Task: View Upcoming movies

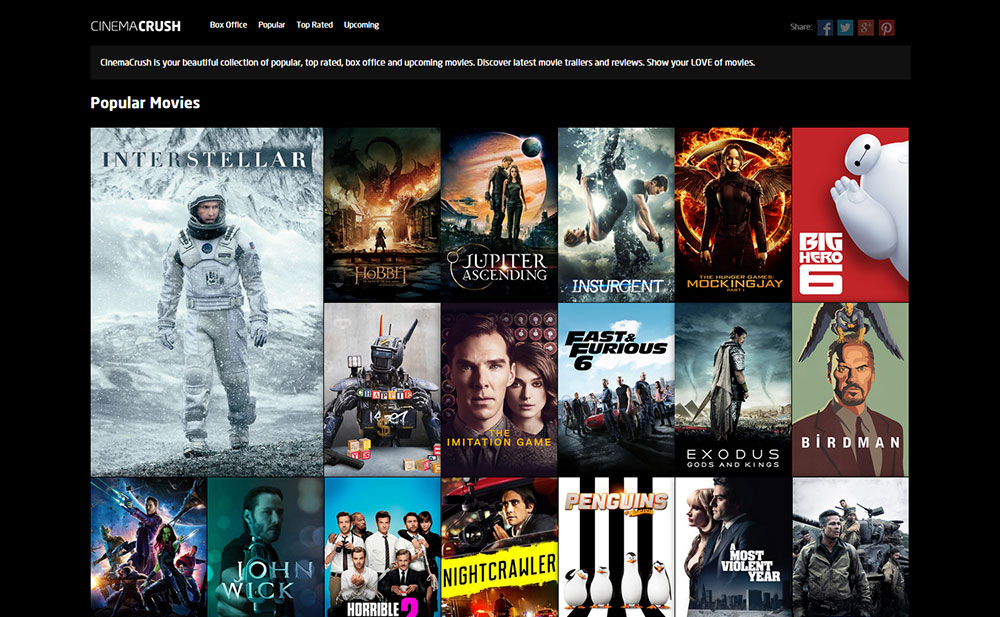Action: tap(361, 25)
